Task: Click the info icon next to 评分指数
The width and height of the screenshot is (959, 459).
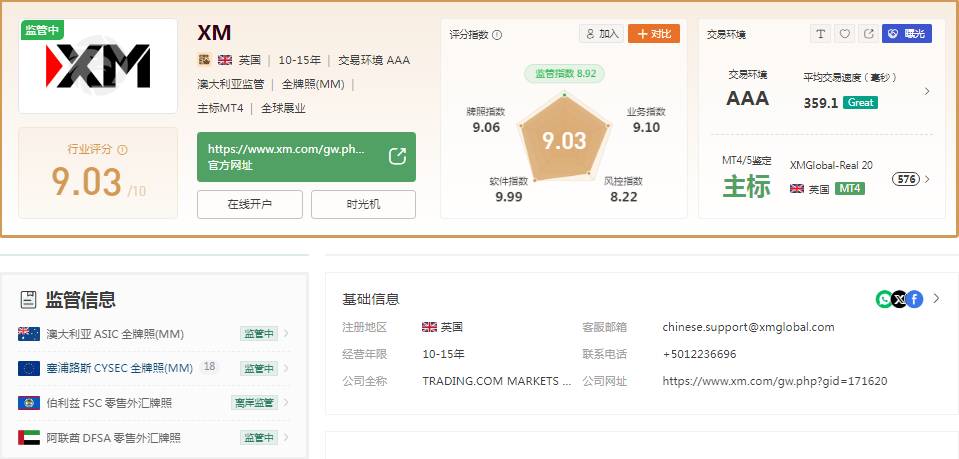Action: [x=497, y=35]
